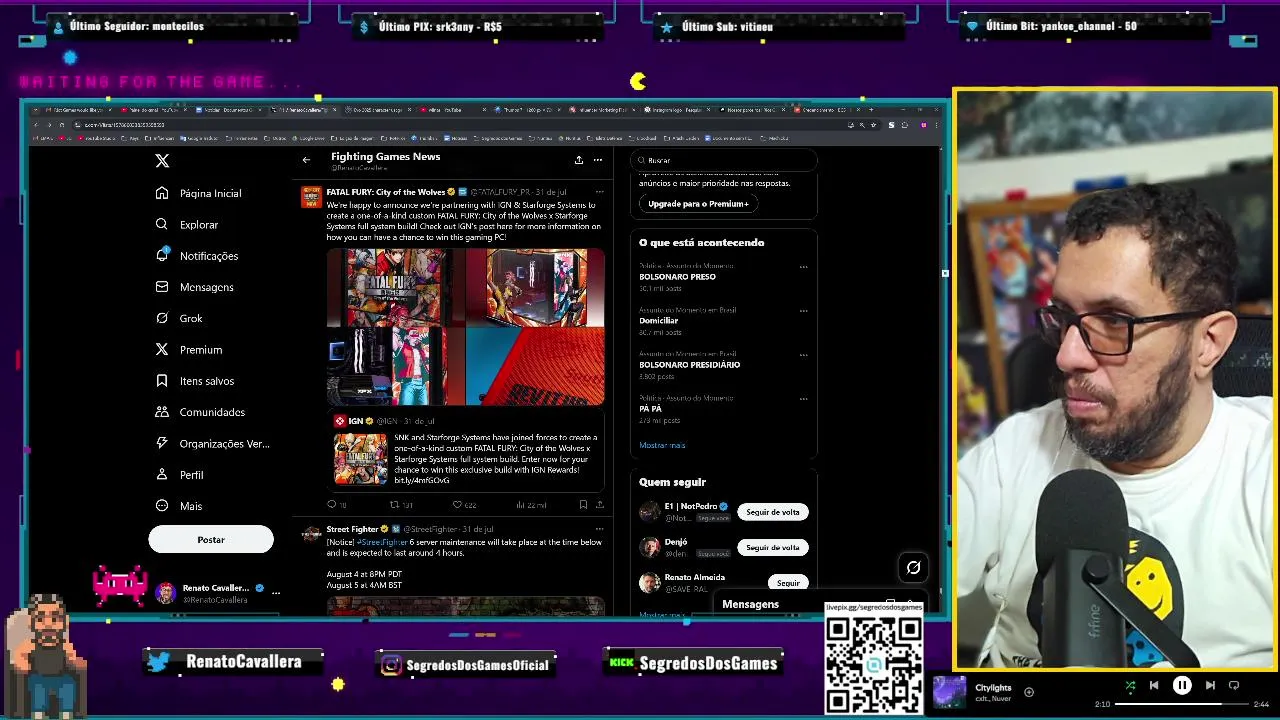Viewport: 1280px width, 720px height.
Task: Open the BOLSONARO PRESIDIÁRIO trend
Action: [x=690, y=365]
